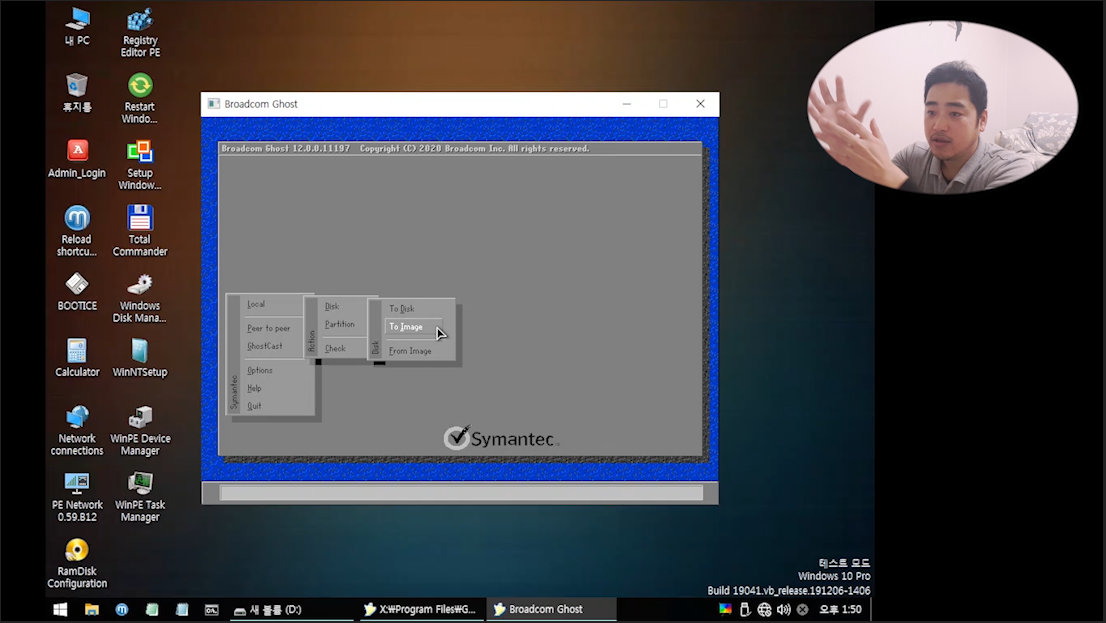
Task: Open Network connections desktop icon
Action: pos(77,430)
